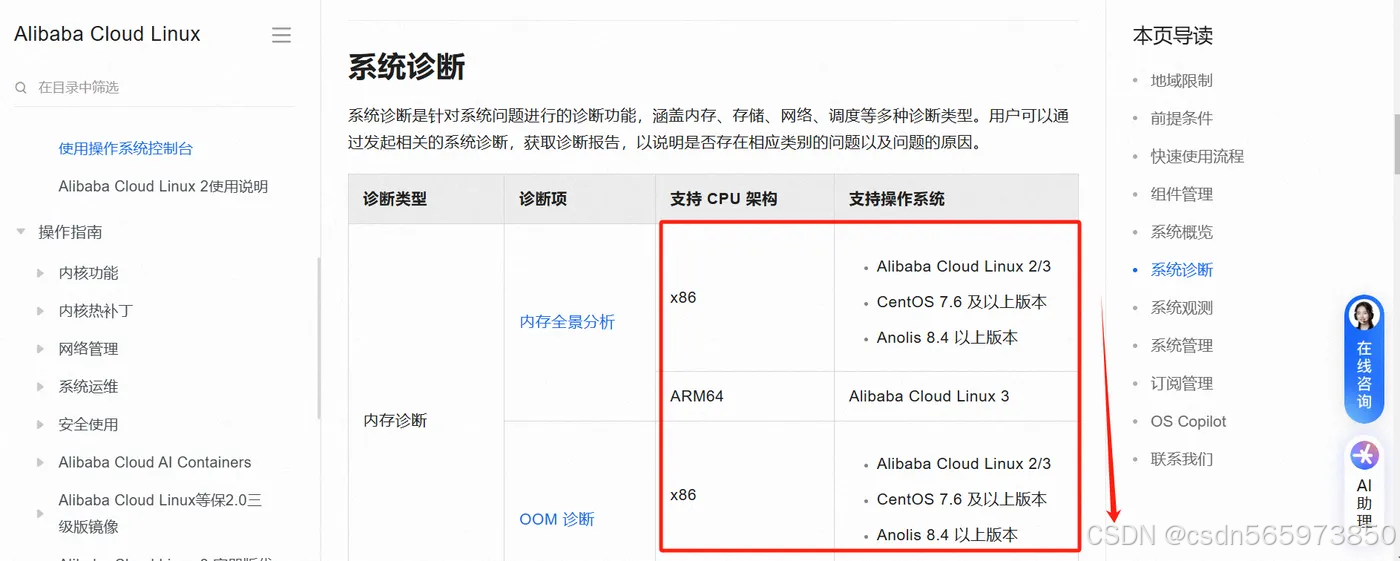Select 网络管理 in the sidebar
1400x561 pixels.
[88, 349]
